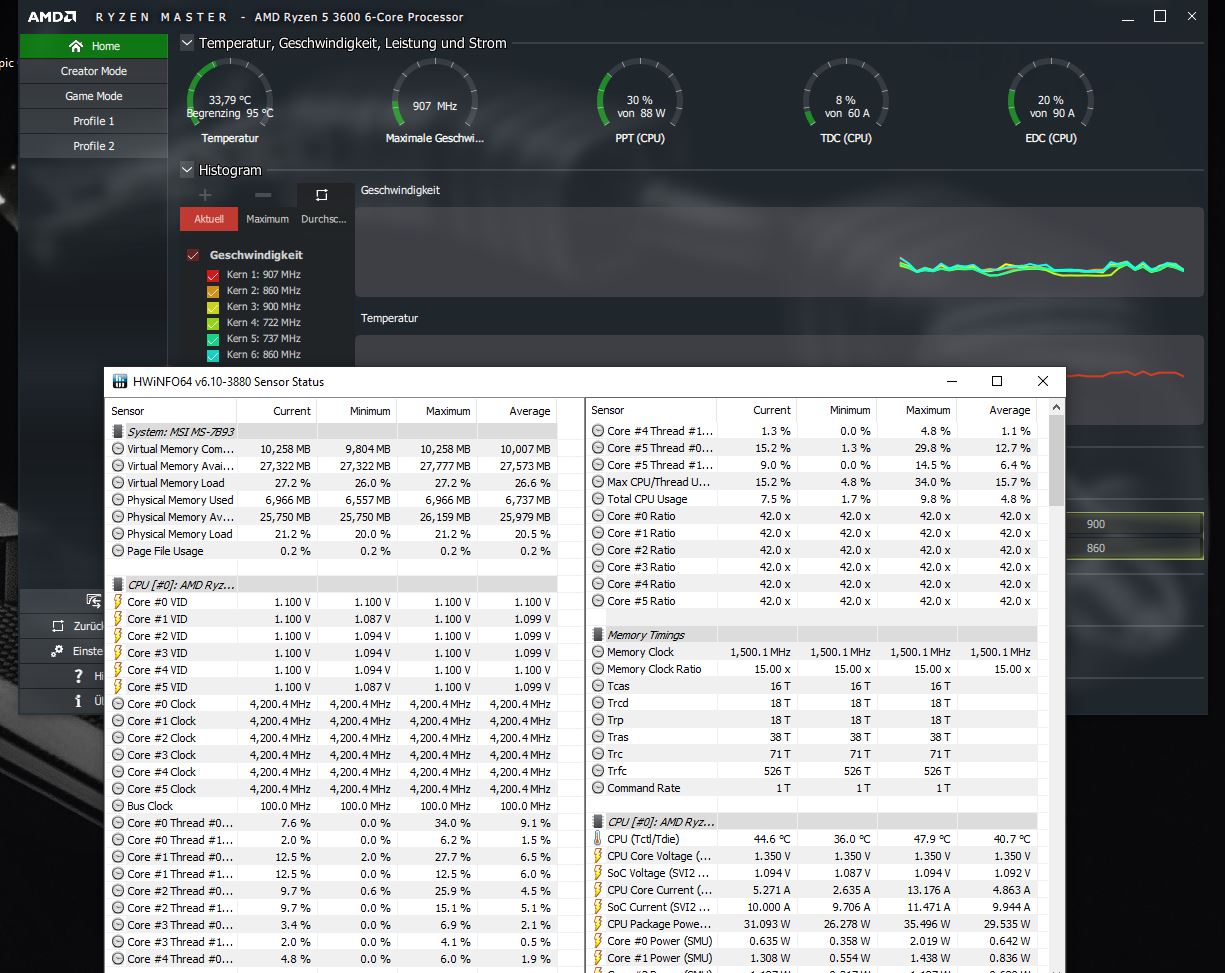Select the Memory Clock Ratio row

(x=812, y=669)
